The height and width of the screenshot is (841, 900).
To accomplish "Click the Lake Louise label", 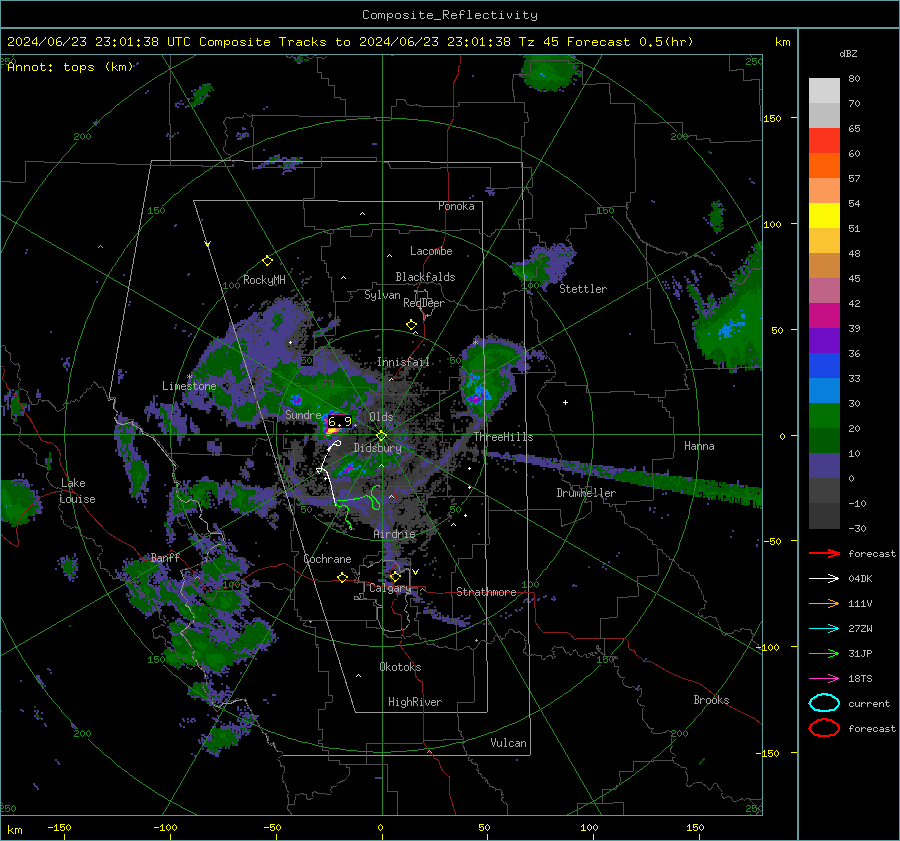I will 78,491.
